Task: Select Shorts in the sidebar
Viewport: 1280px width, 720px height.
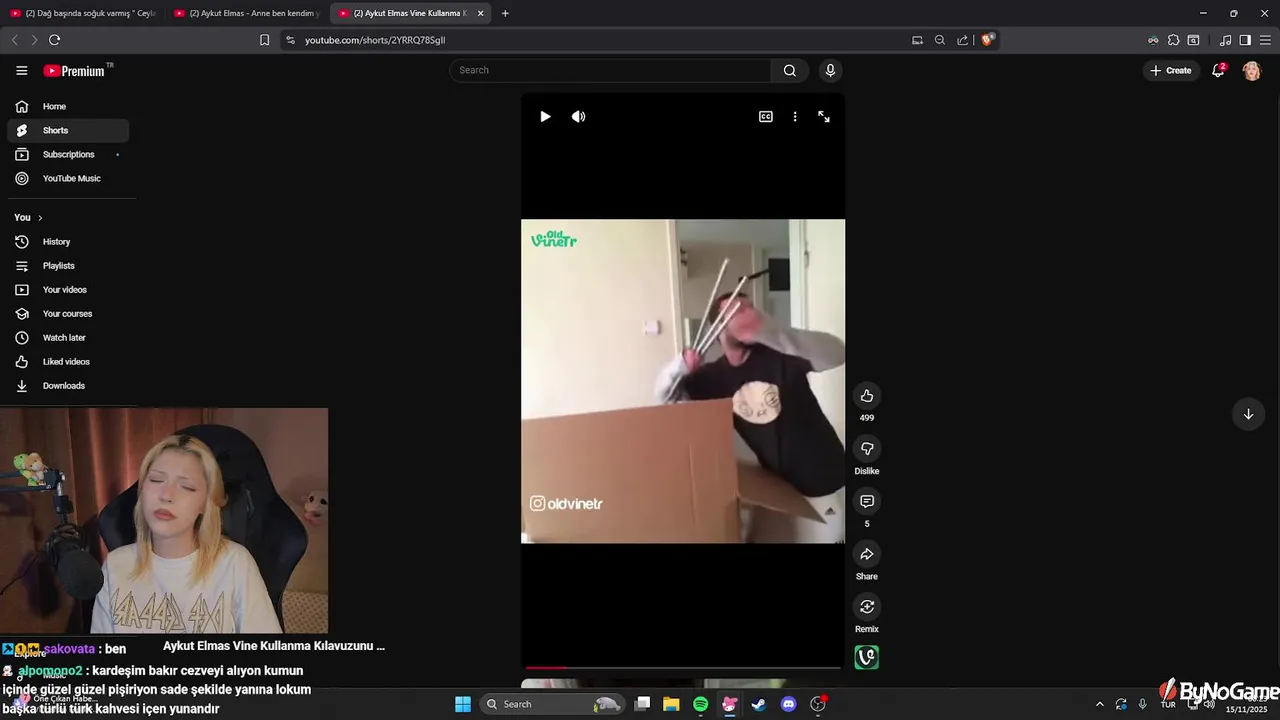Action: tap(68, 130)
